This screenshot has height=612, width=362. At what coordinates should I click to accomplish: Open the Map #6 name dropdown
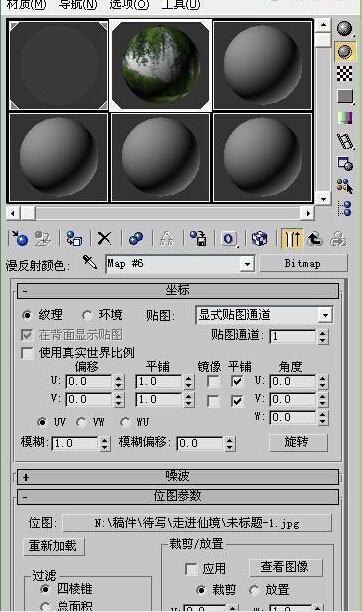tap(247, 264)
